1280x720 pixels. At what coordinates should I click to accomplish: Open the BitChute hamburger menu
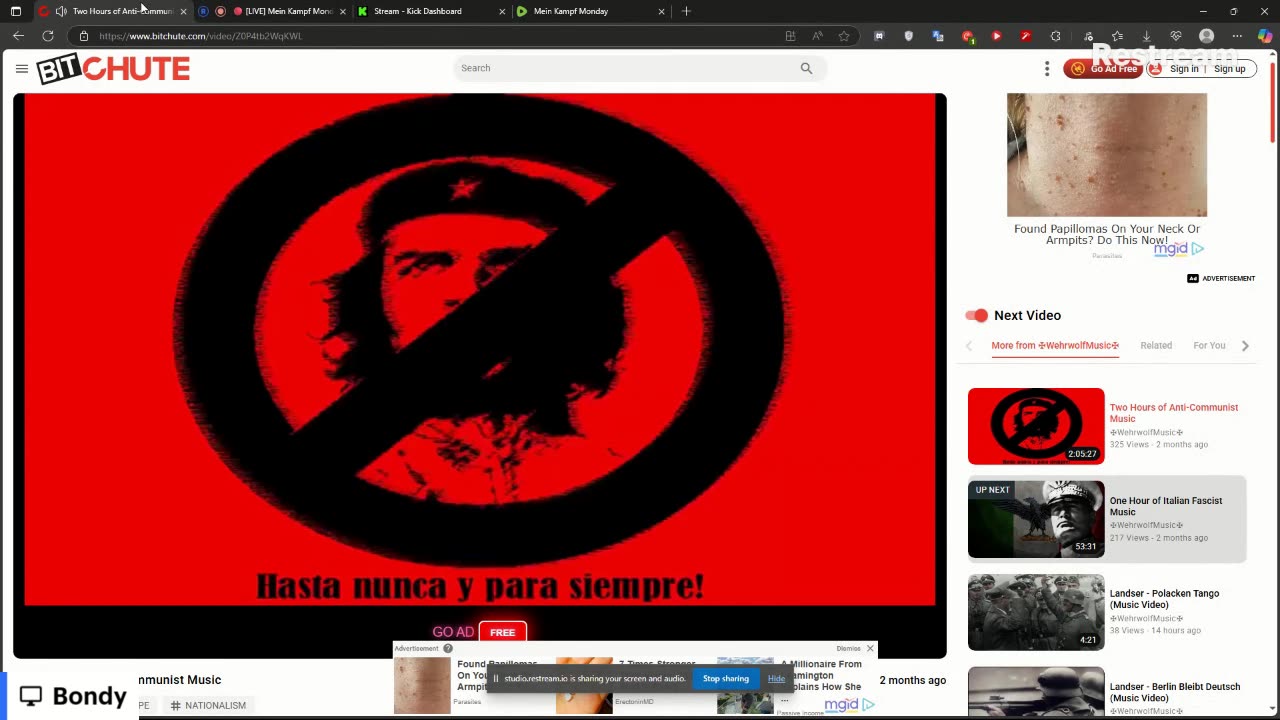point(22,68)
